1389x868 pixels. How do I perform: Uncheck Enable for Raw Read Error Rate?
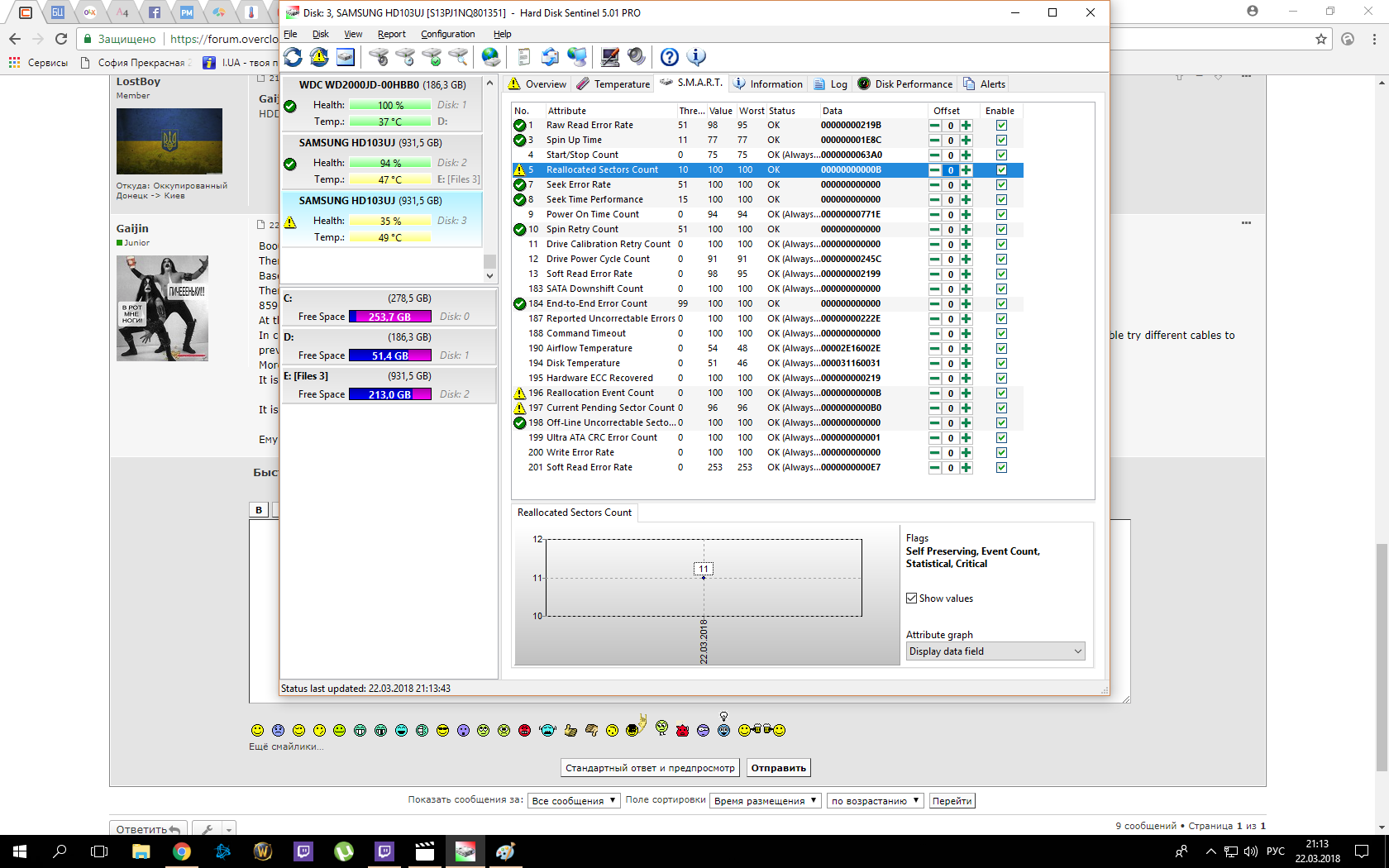point(1001,126)
